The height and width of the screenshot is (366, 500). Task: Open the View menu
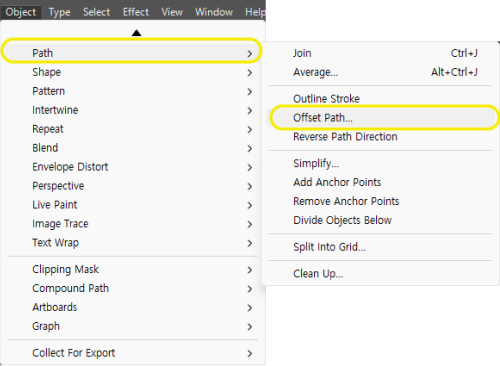172,12
